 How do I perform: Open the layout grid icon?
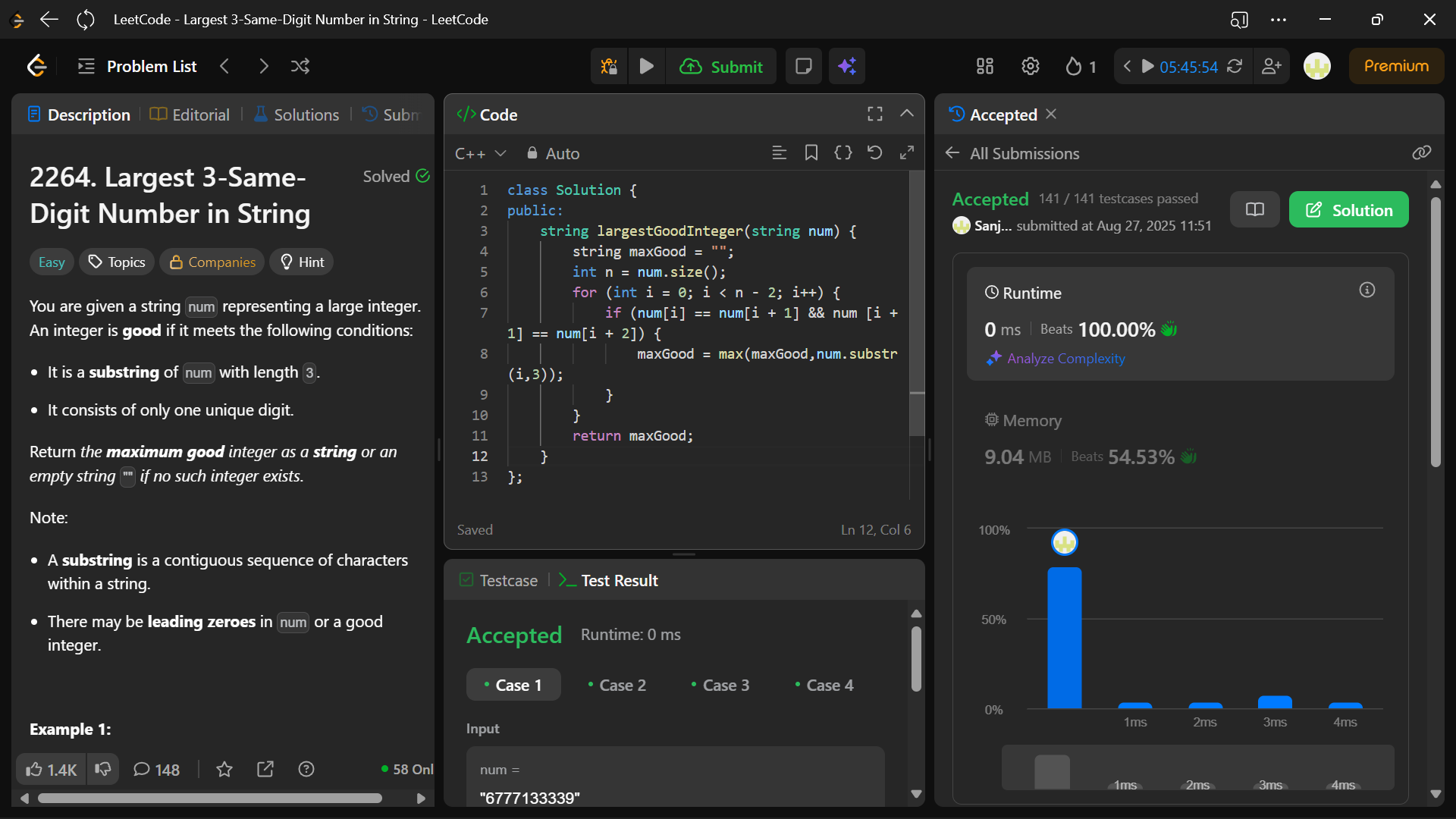click(984, 67)
